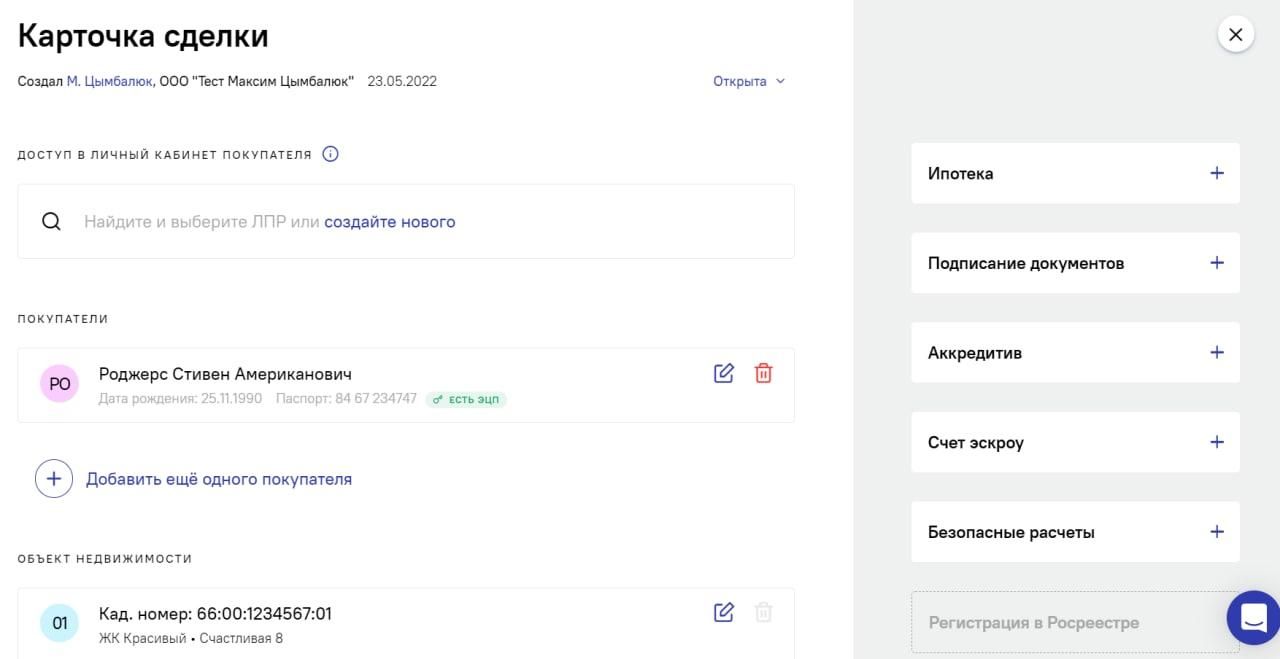
Task: Expand the Счет эскроу section
Action: click(x=1216, y=442)
